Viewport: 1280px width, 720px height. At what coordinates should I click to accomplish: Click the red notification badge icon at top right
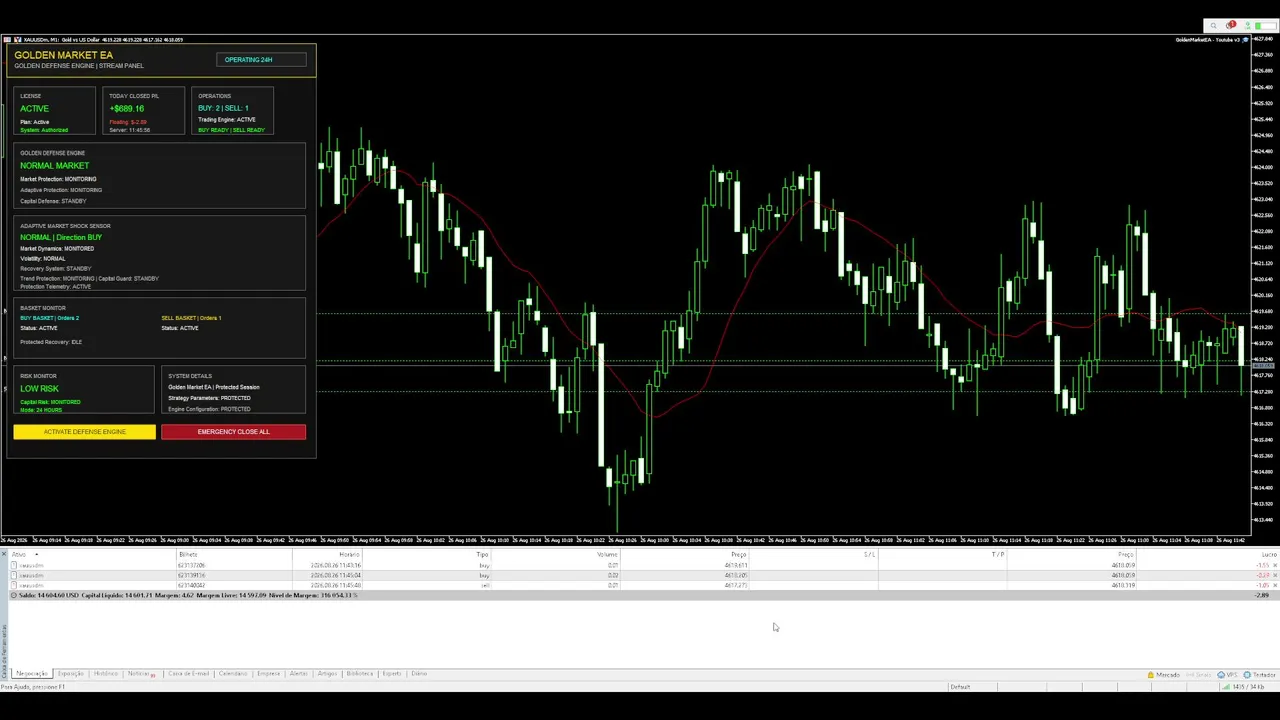1231,26
